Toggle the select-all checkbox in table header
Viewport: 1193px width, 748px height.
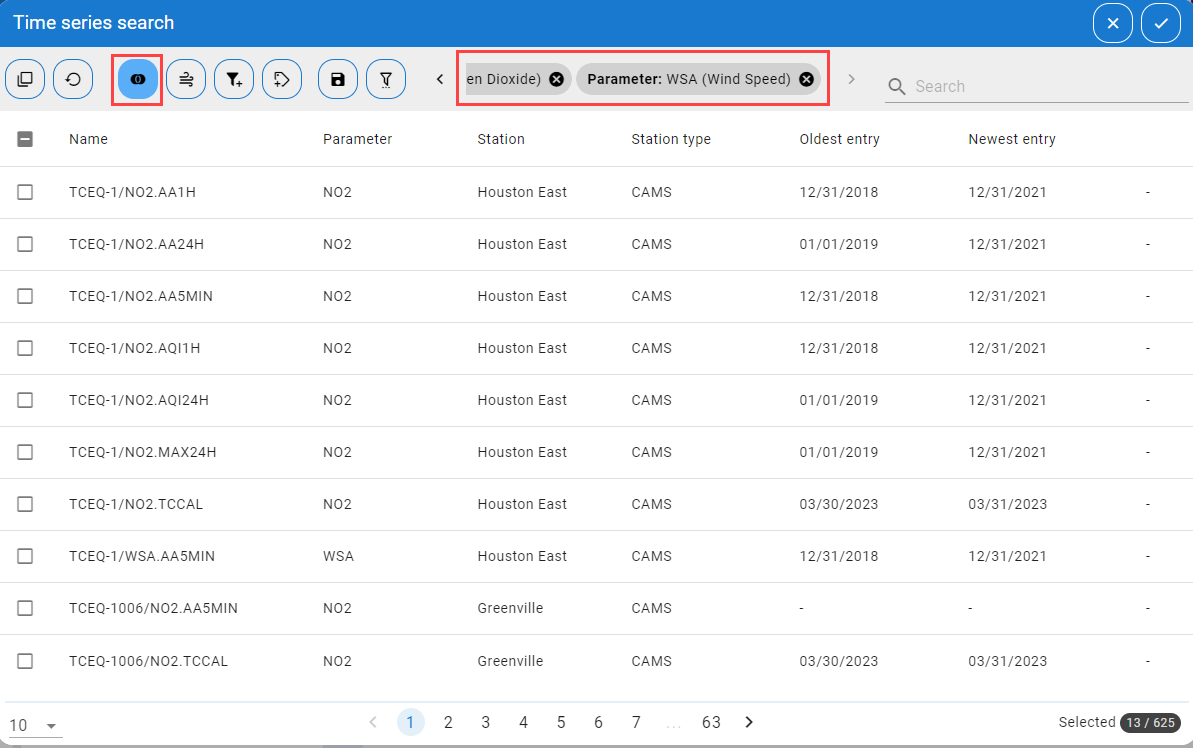(25, 139)
